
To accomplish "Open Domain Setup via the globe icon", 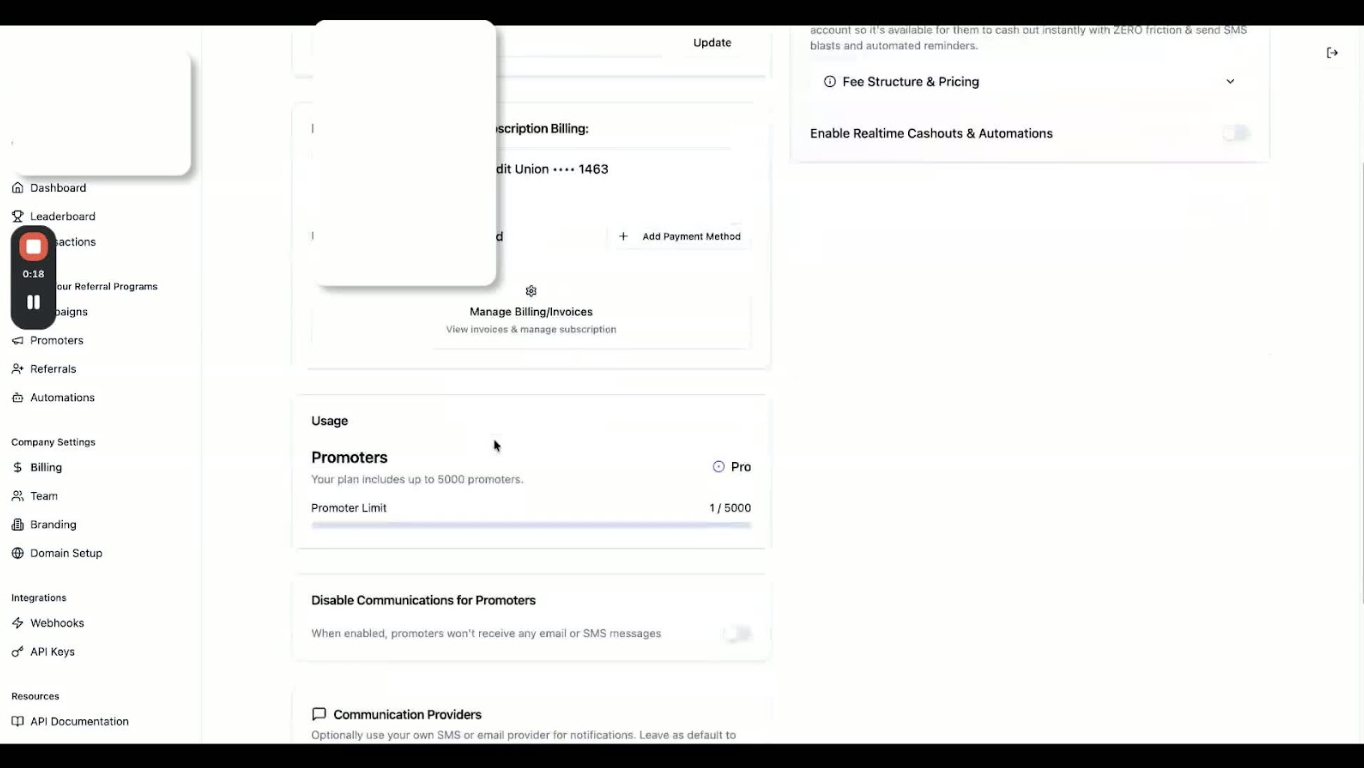I will 17,553.
